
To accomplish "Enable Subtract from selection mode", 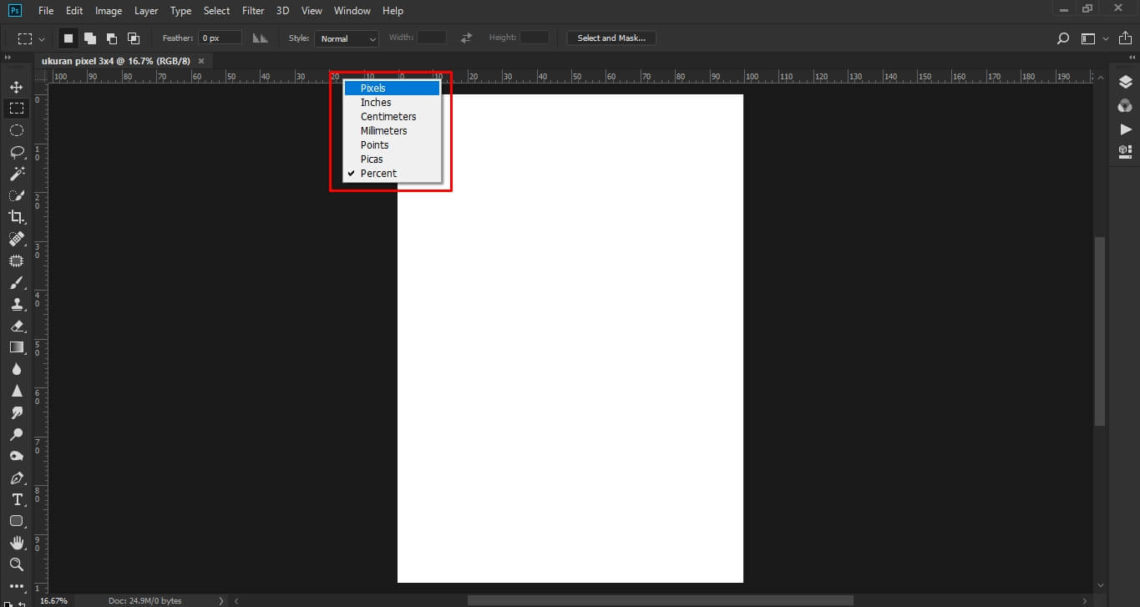I will coord(111,36).
